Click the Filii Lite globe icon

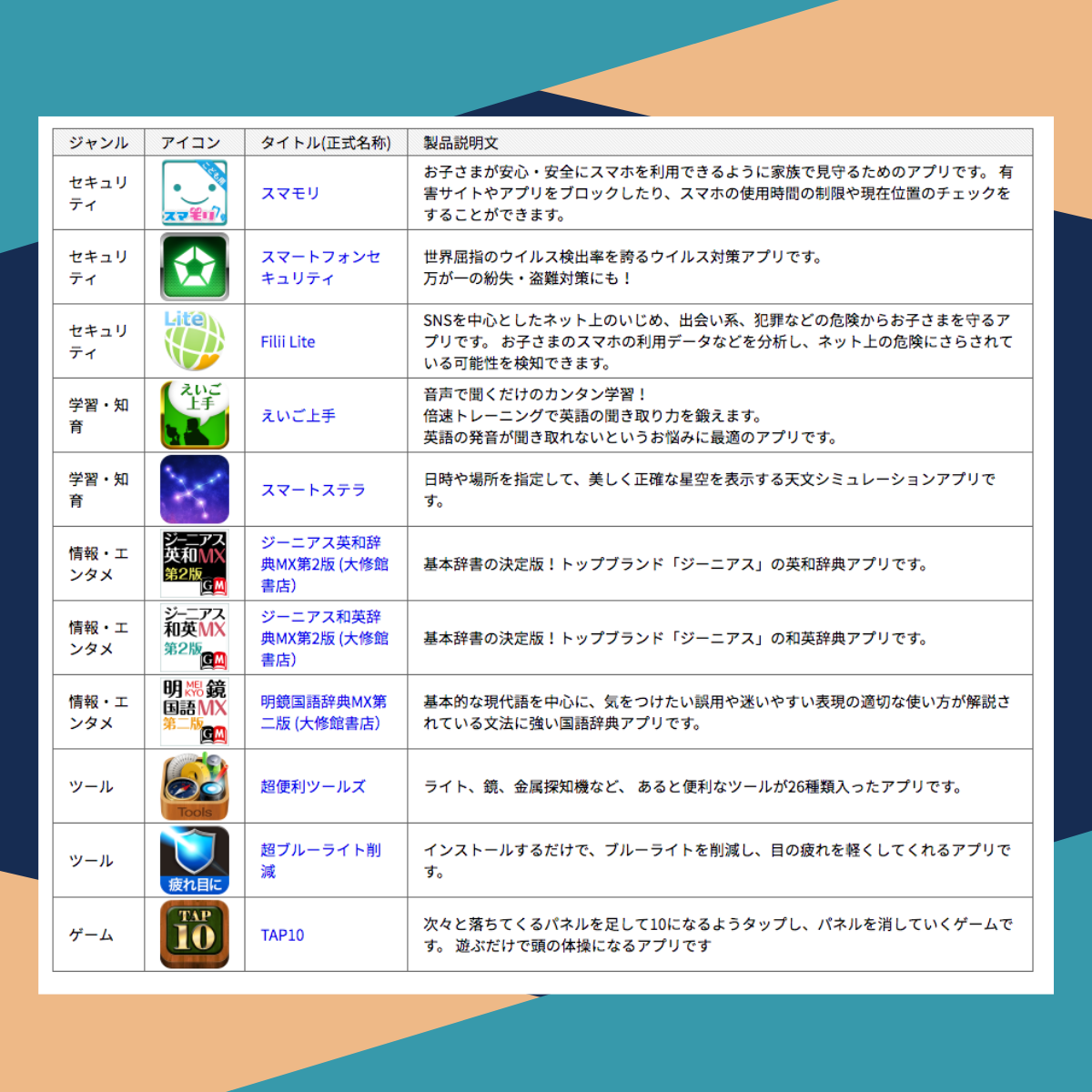tap(195, 341)
